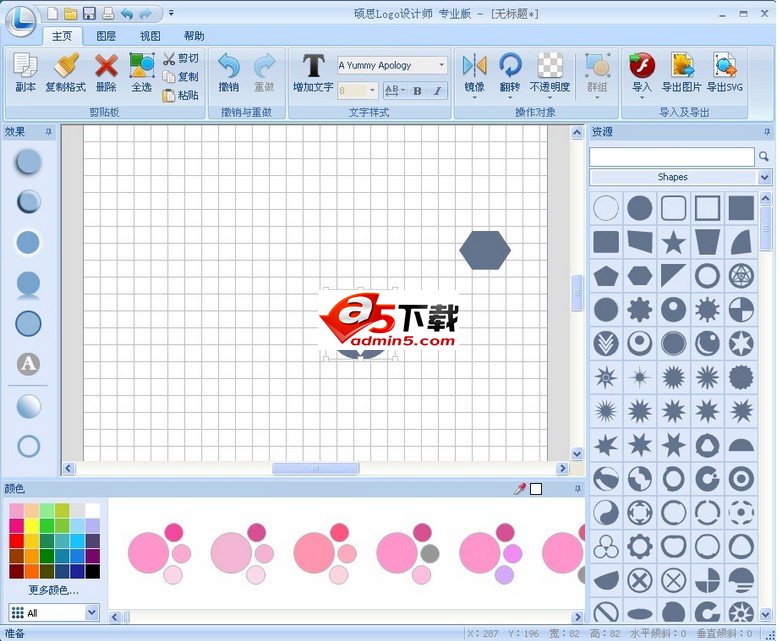The height and width of the screenshot is (641, 778).
Task: Toggle italic text formatting
Action: coord(437,91)
